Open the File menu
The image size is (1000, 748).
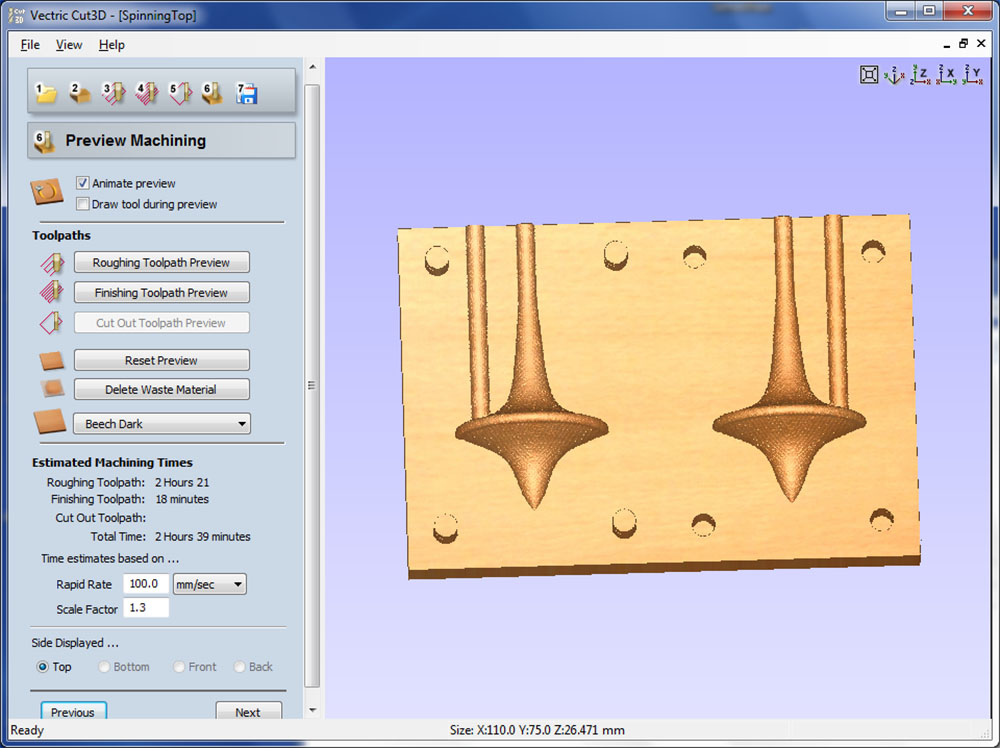(x=30, y=45)
